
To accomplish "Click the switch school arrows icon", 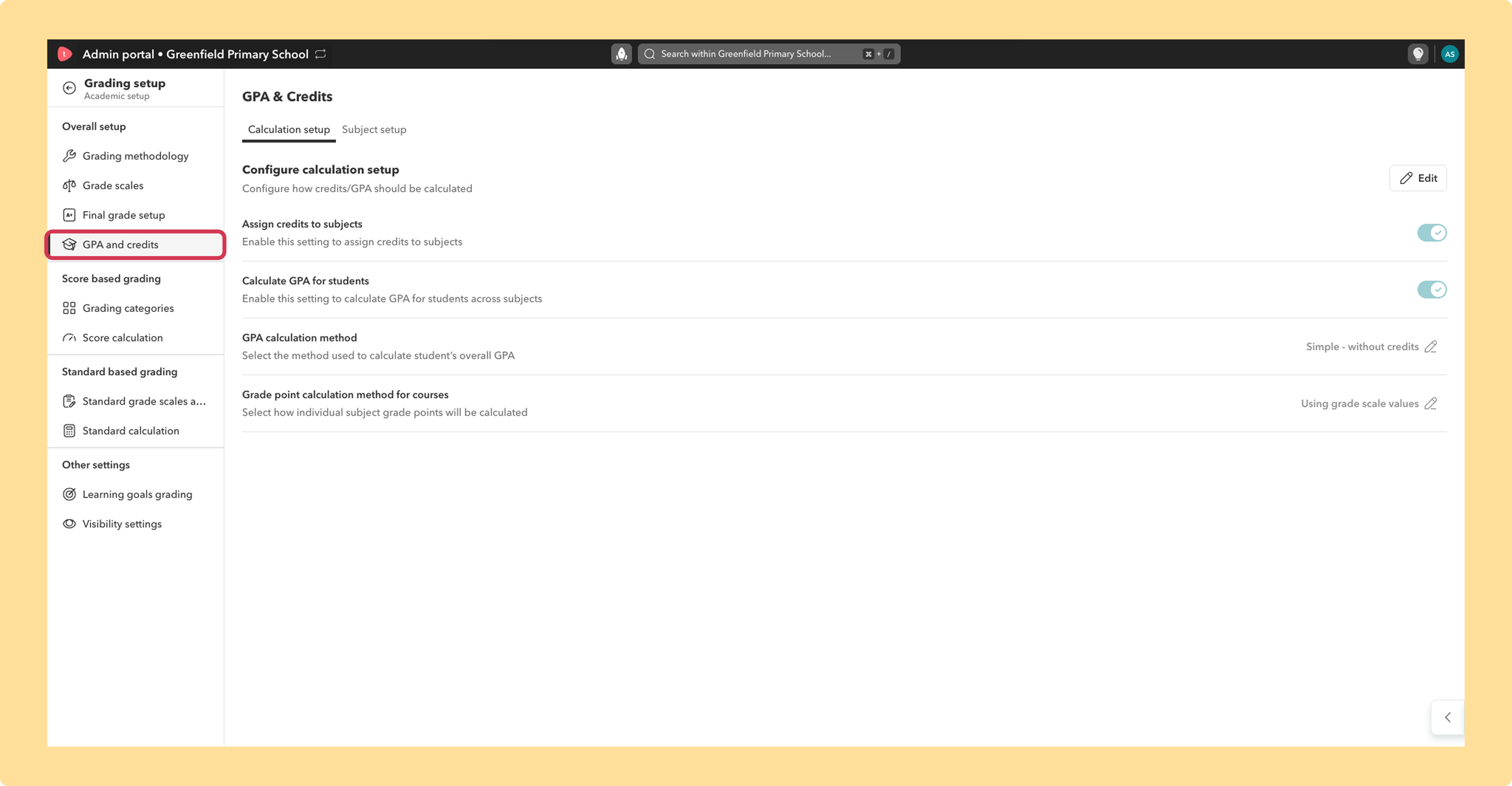I will (320, 54).
